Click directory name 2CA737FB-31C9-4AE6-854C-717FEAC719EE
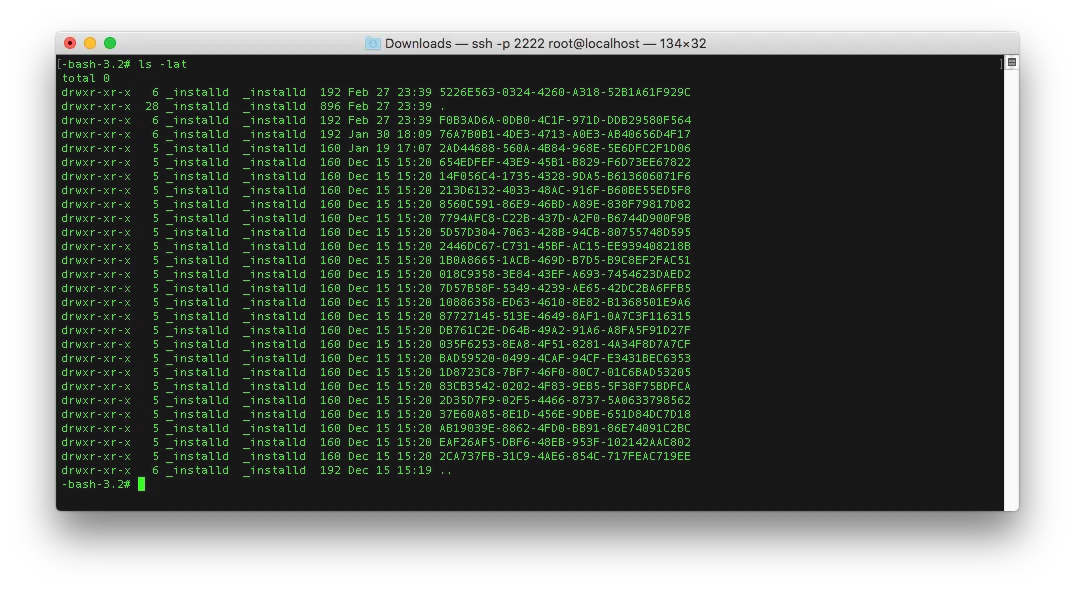 [565, 456]
